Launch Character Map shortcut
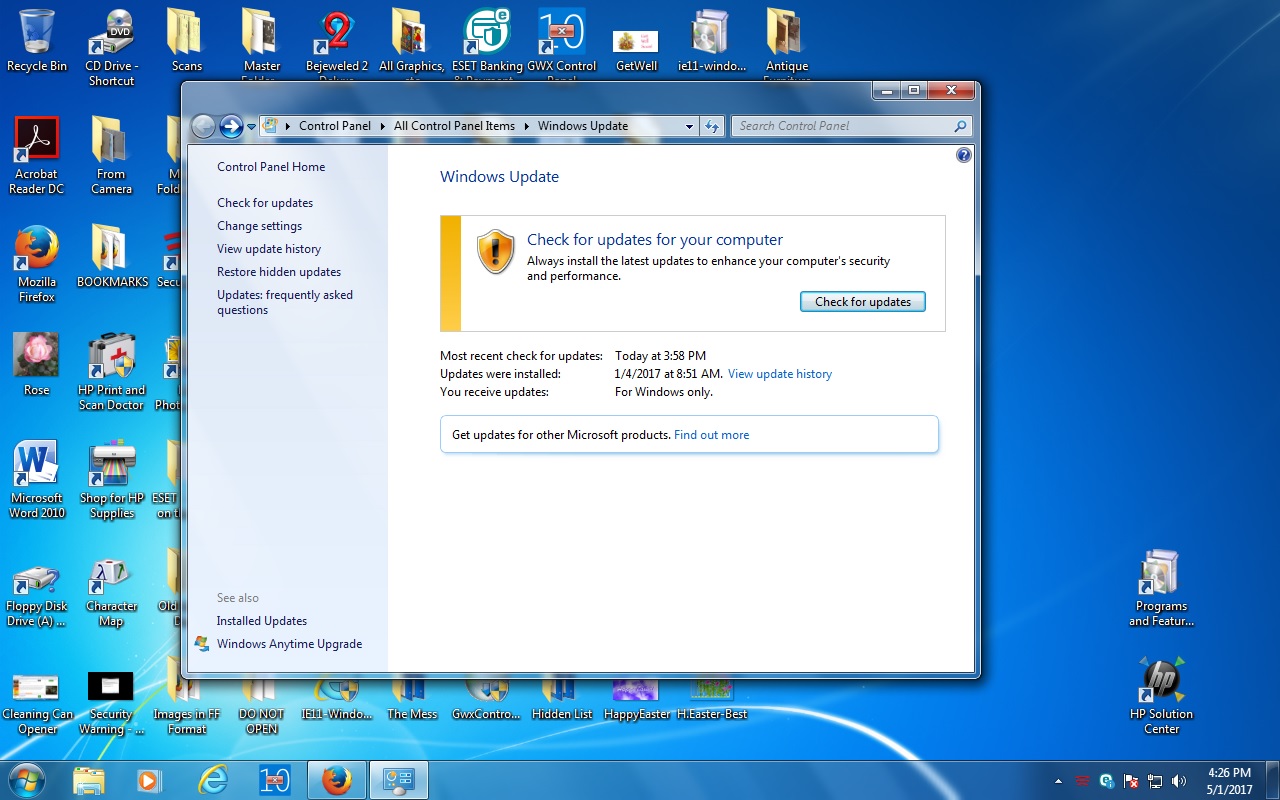Screen dimensions: 1280x800 pos(111,594)
